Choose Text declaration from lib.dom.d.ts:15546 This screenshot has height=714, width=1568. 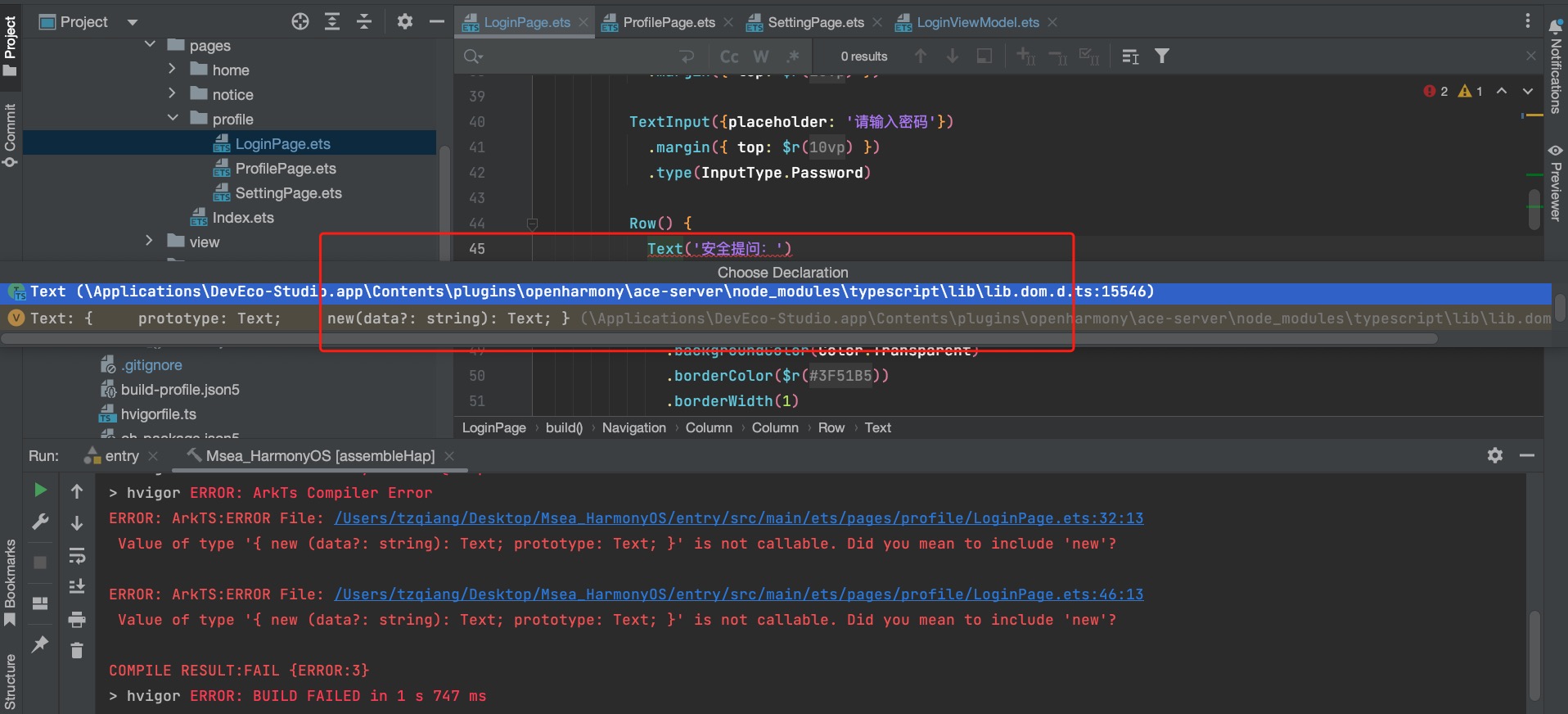click(776, 291)
